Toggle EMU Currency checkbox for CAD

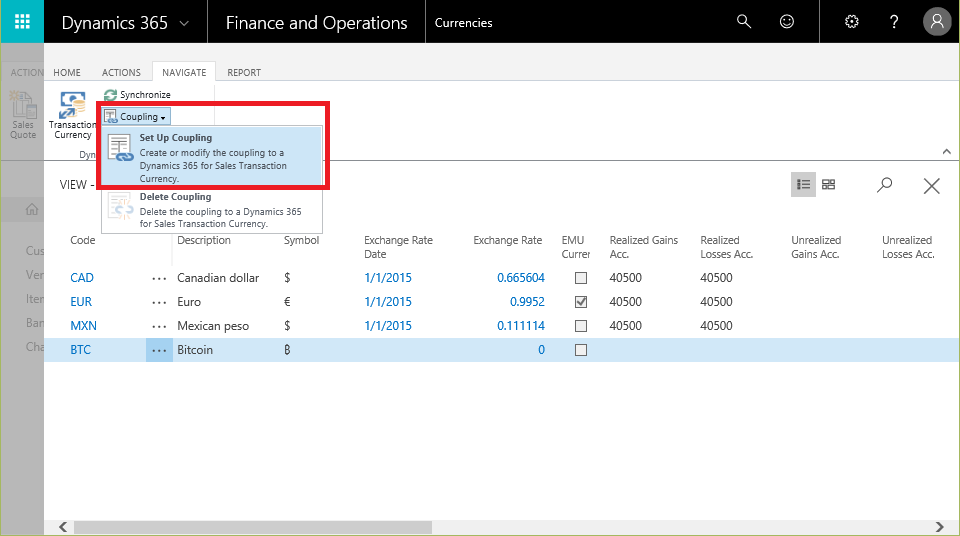pyautogui.click(x=581, y=278)
